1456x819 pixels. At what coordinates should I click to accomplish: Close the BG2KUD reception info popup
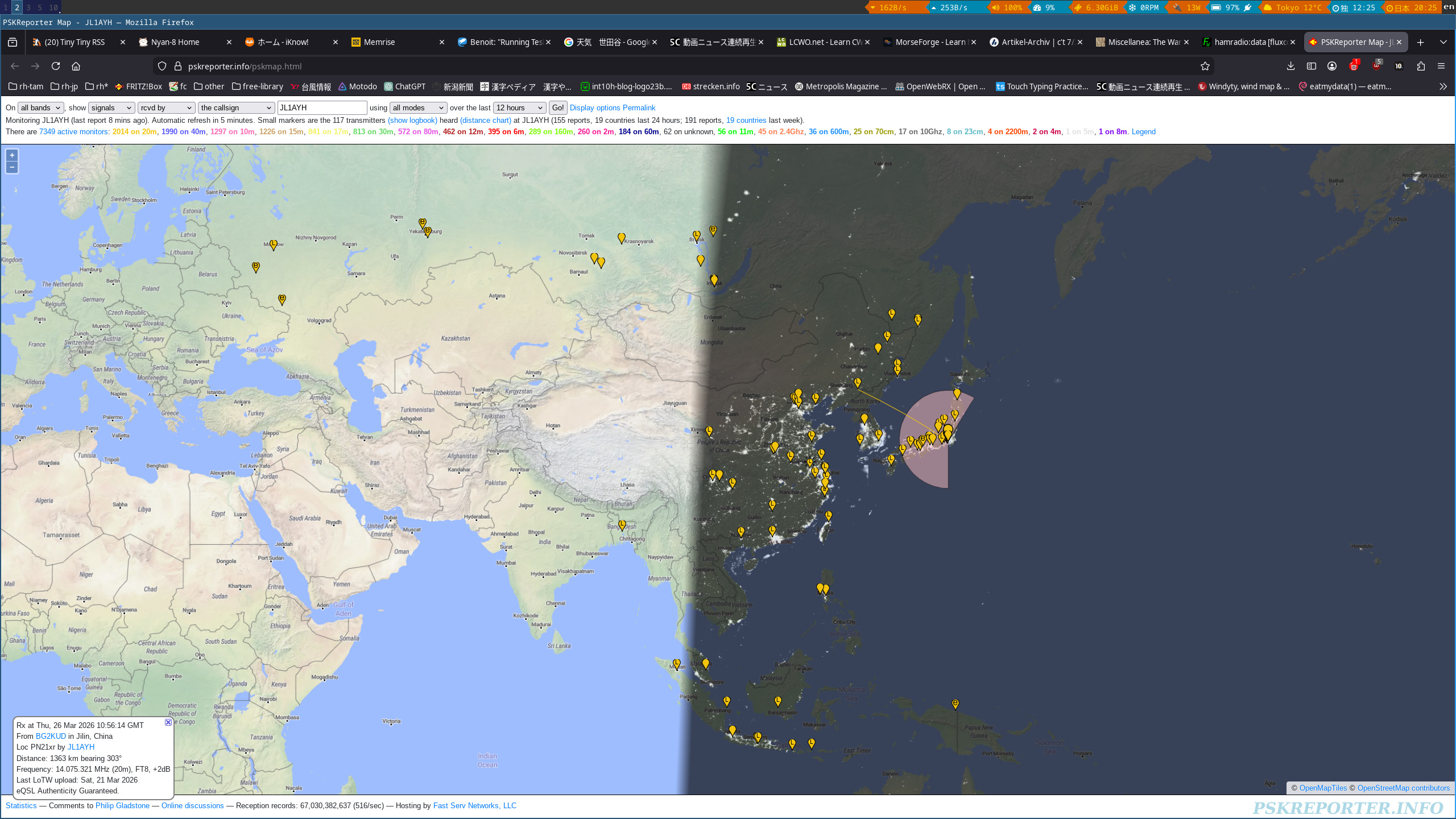click(x=168, y=722)
